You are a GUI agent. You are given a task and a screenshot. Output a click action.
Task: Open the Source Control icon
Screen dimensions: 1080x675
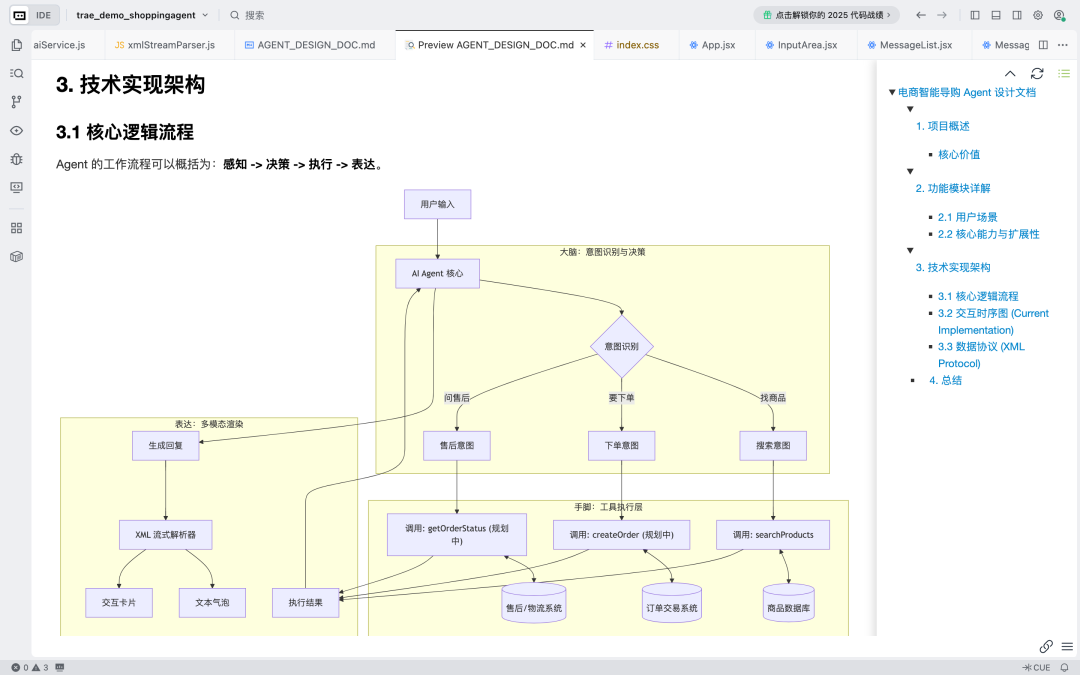15,101
